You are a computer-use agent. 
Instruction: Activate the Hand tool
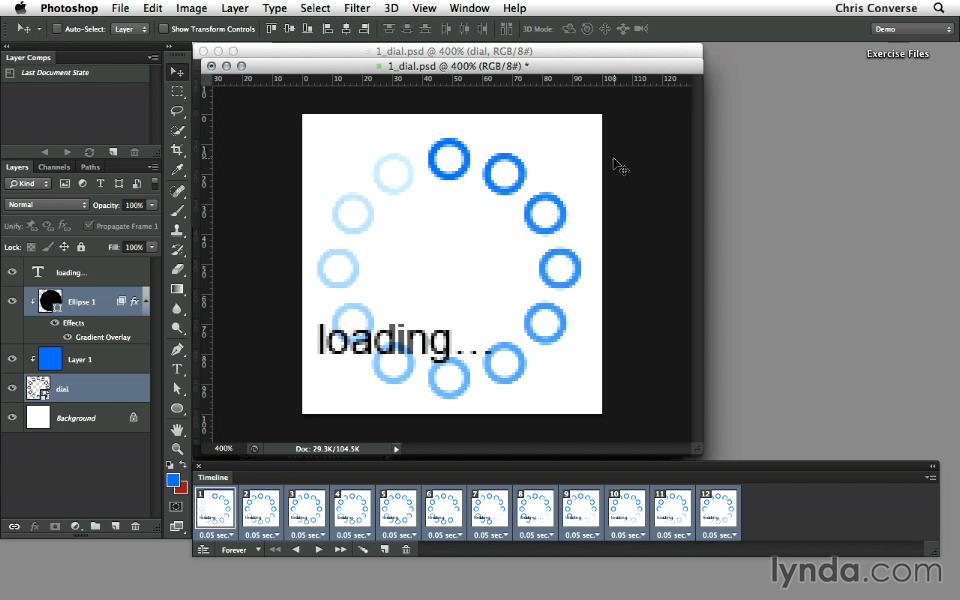coord(177,429)
